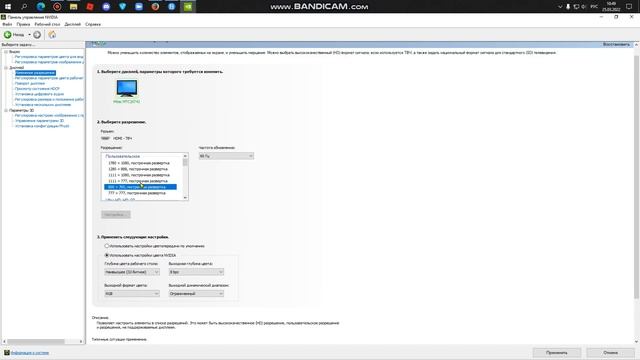The height and width of the screenshot is (360, 640).
Task: Open the Правка menu
Action: pyautogui.click(x=23, y=24)
